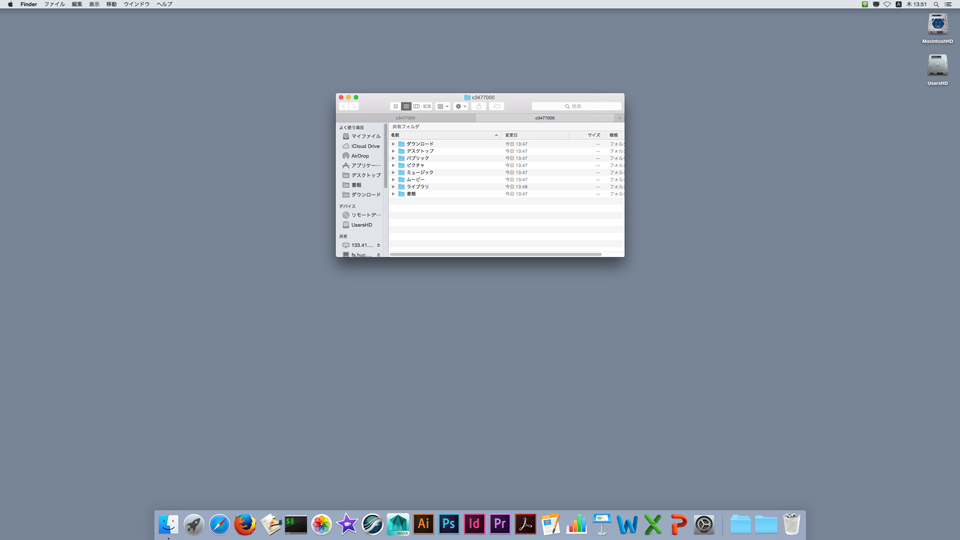Open アプリケーション in the sidebar
Viewport: 960px width, 540px height.
point(361,165)
